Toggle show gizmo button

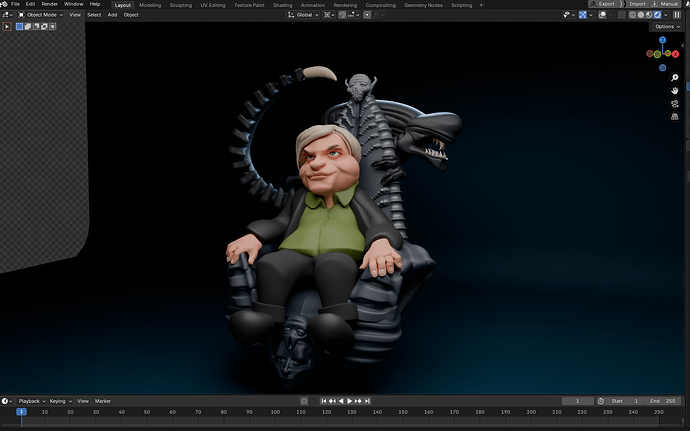(x=583, y=15)
